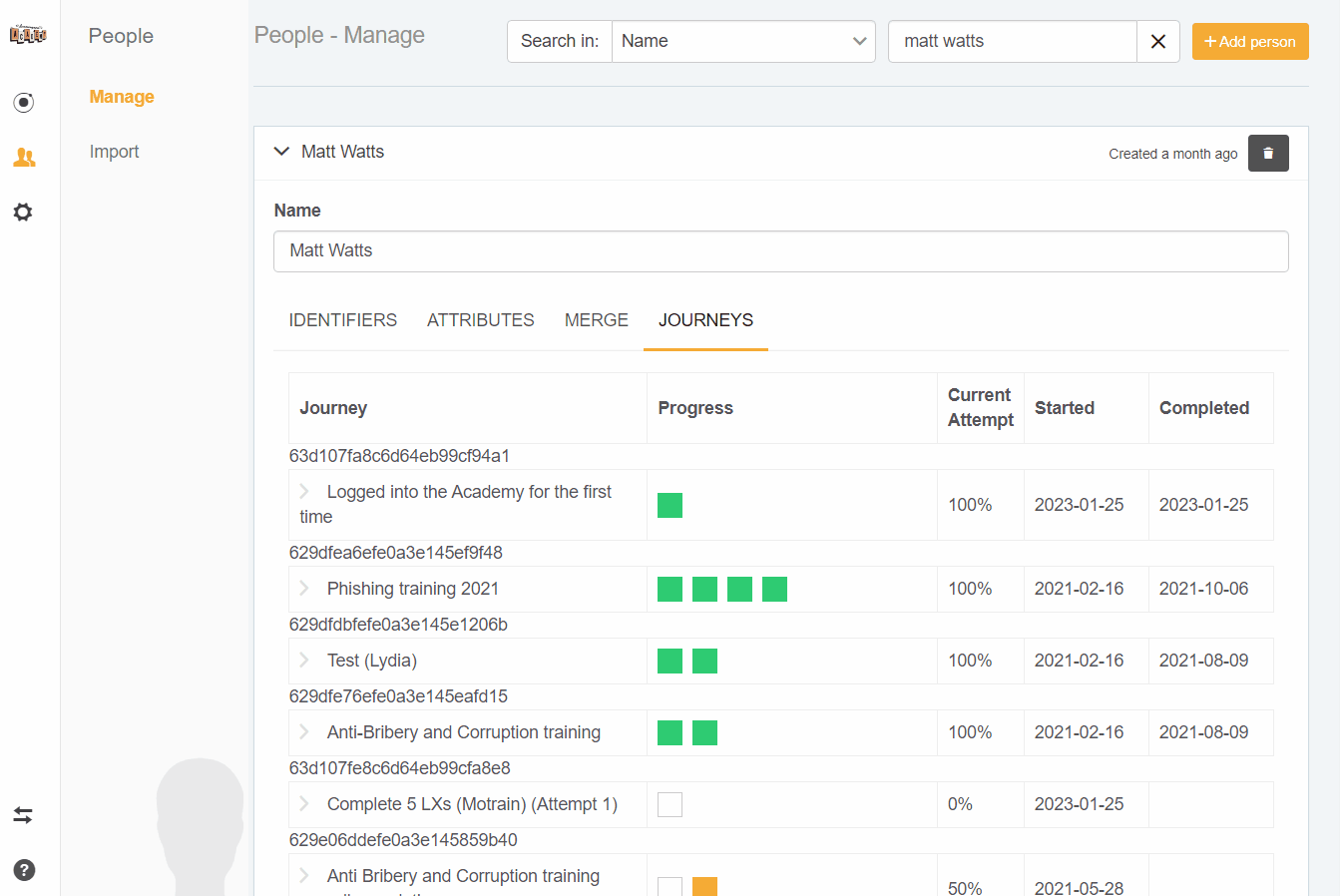This screenshot has height=896, width=1340.
Task: Expand the Phishing training 2021 row
Action: tap(304, 589)
